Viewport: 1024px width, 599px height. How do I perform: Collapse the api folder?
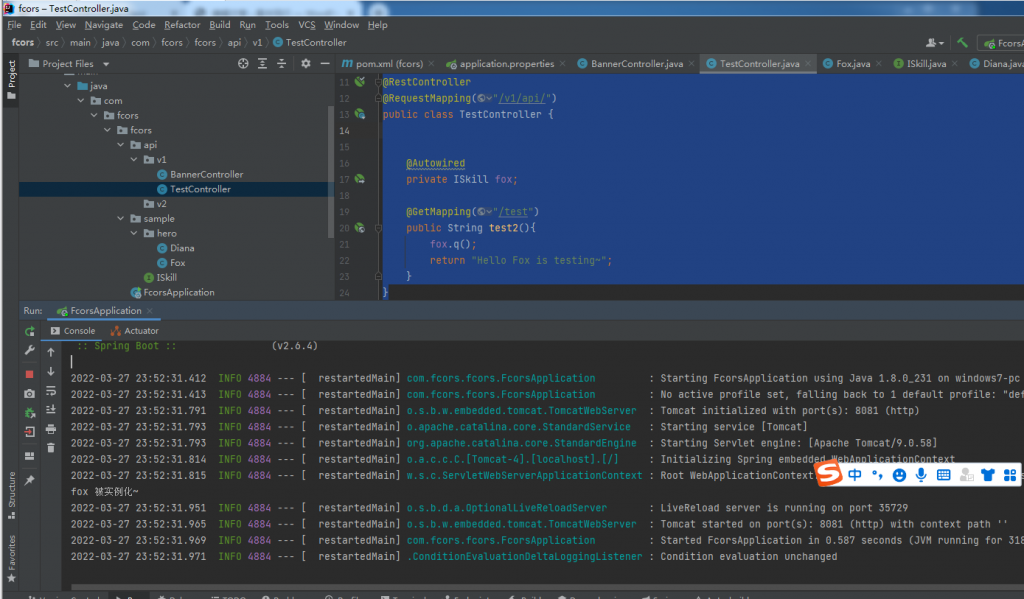tap(121, 145)
